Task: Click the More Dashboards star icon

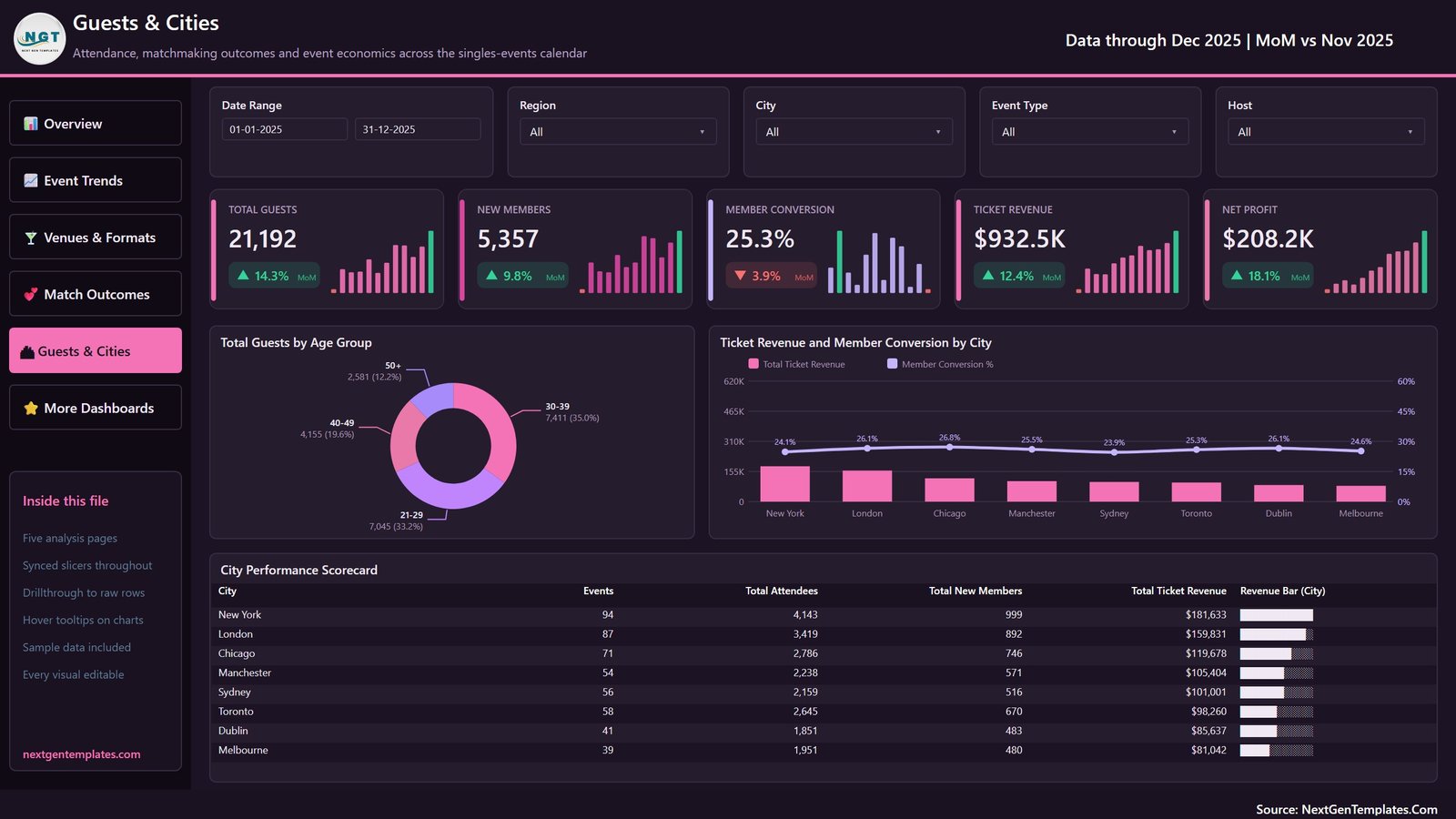Action: click(x=31, y=408)
